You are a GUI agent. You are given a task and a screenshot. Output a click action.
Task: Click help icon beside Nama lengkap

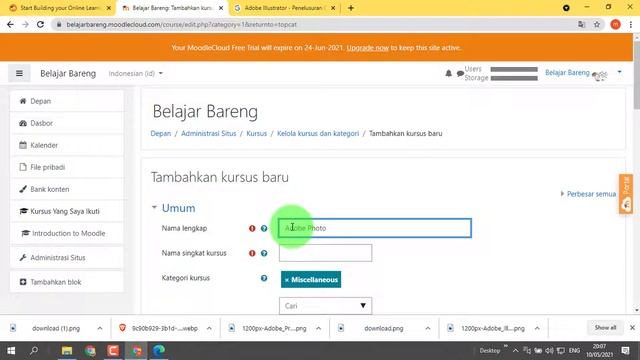(x=264, y=229)
